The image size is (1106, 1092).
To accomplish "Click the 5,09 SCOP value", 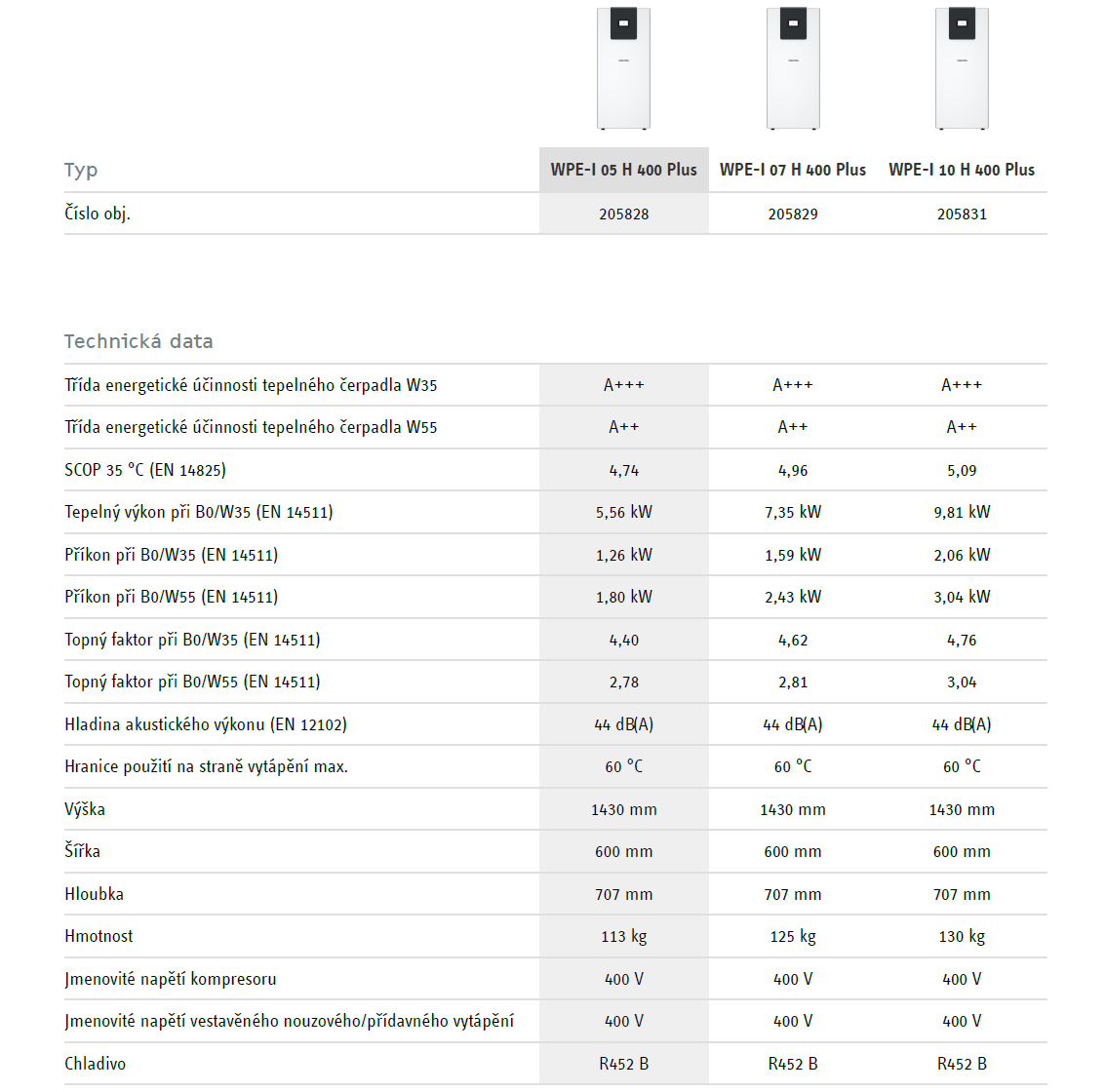I will [962, 471].
